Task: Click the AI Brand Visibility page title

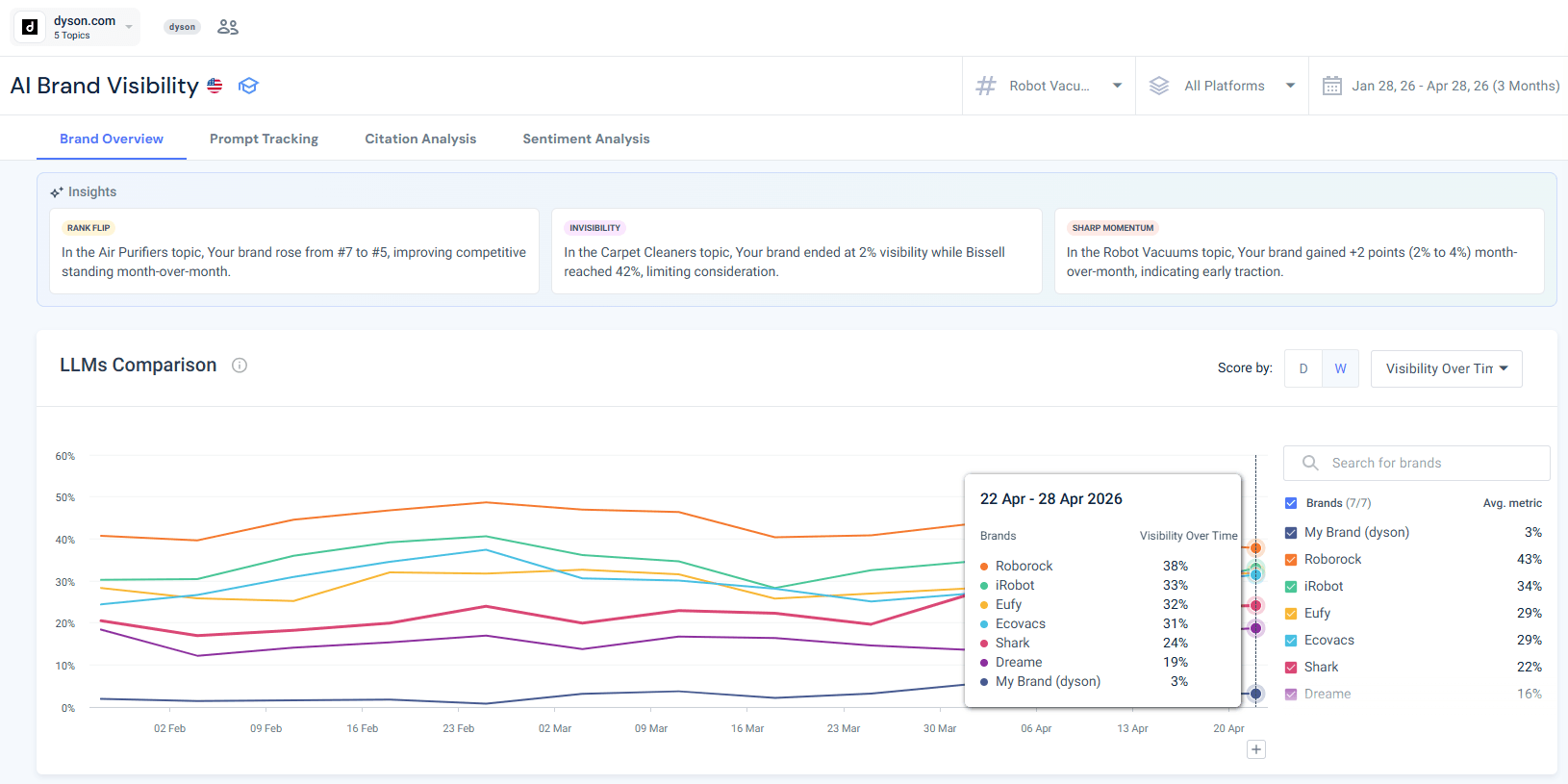Action: (x=104, y=86)
